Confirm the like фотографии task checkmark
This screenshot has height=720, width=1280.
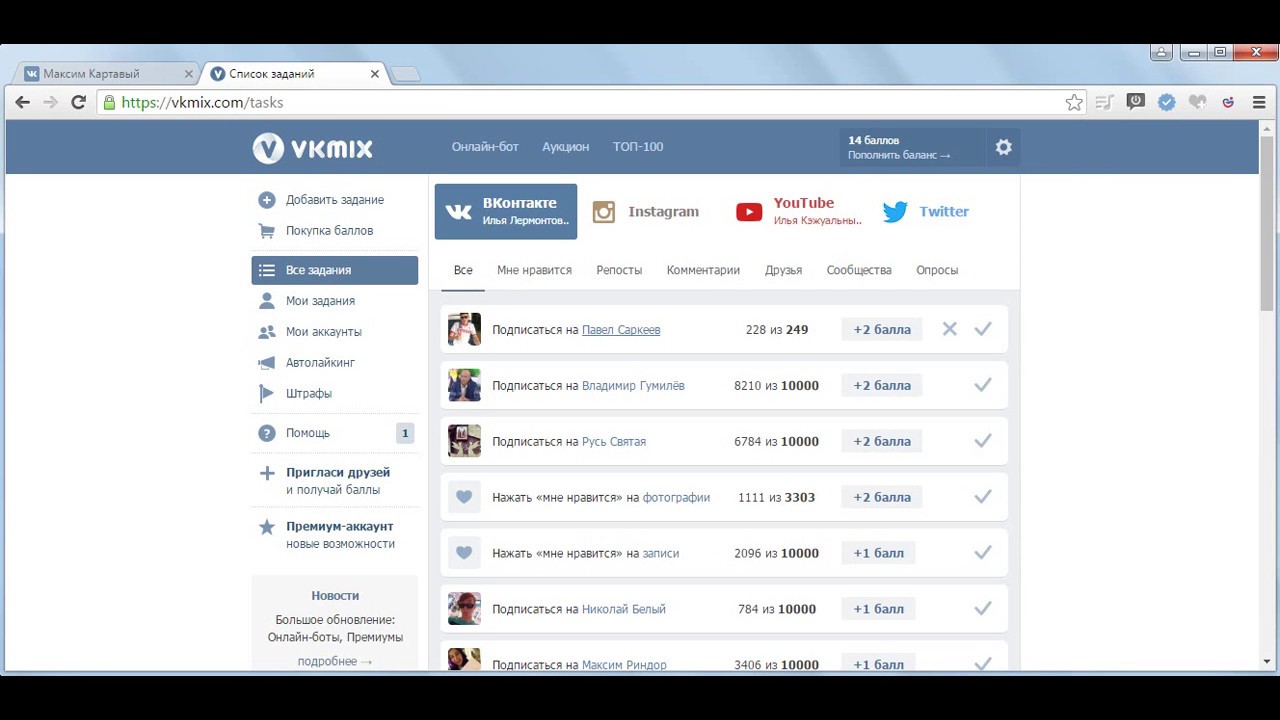point(983,497)
